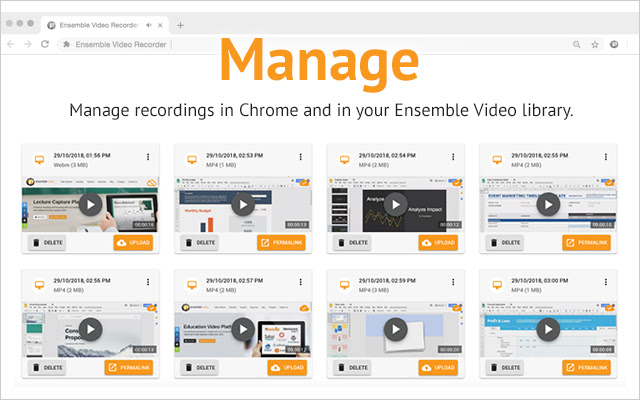Close the Ensemble Video Recorder tab

pyautogui.click(x=160, y=25)
